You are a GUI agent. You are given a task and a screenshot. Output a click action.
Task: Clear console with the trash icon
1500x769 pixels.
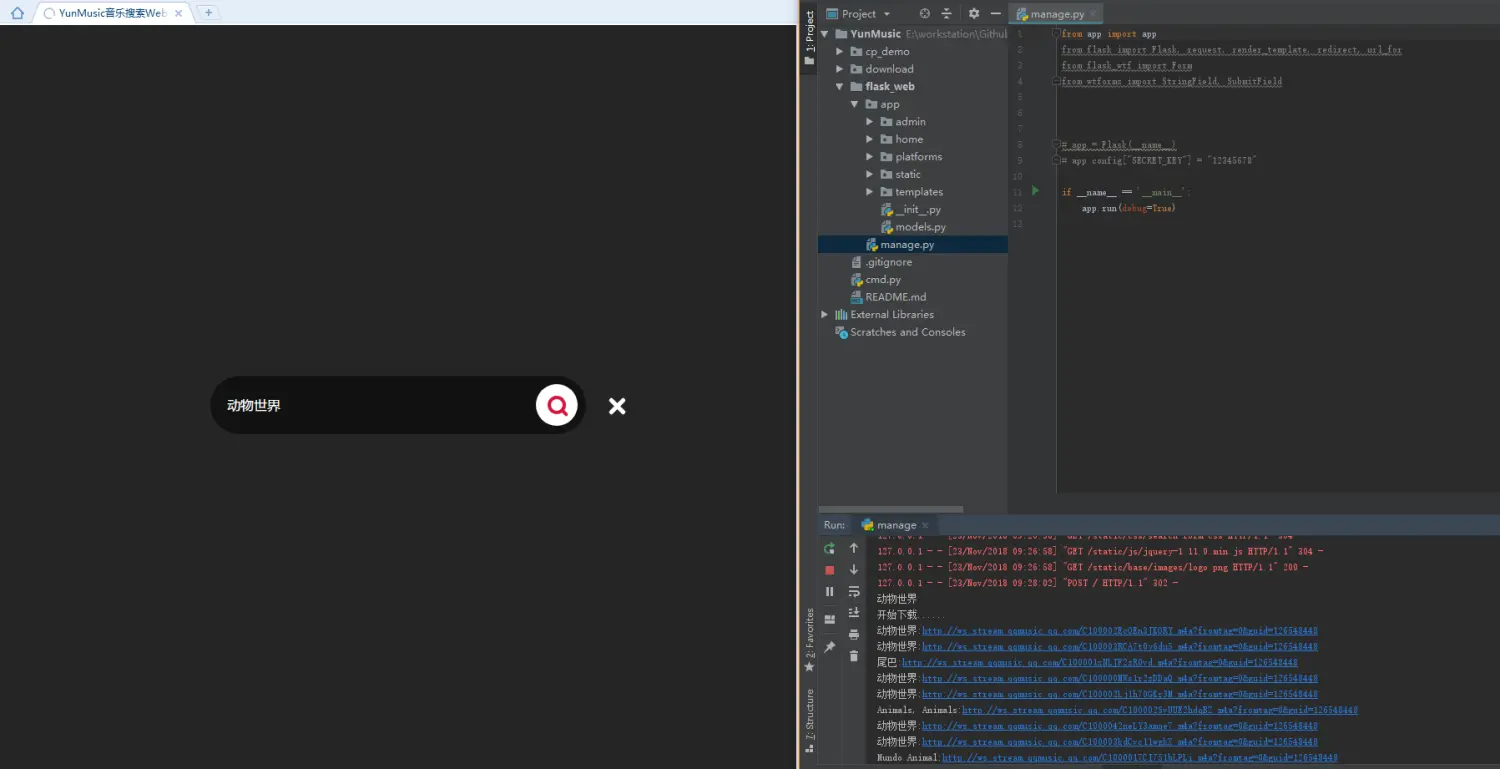coord(854,656)
